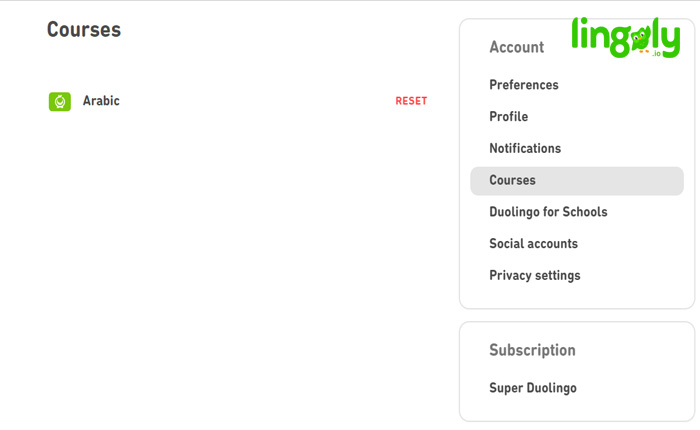The width and height of the screenshot is (700, 430).
Task: Open the Preferences settings page
Action: click(x=524, y=85)
